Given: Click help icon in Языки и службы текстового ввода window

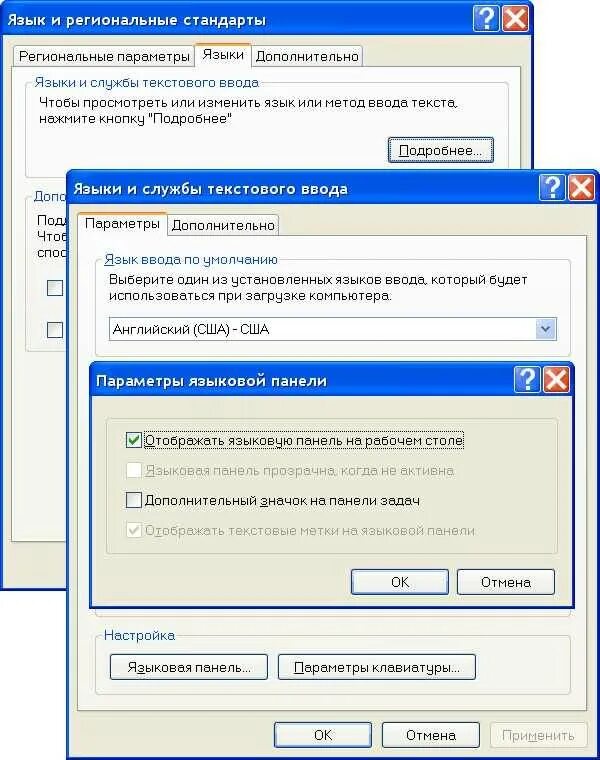Looking at the screenshot, I should [552, 187].
